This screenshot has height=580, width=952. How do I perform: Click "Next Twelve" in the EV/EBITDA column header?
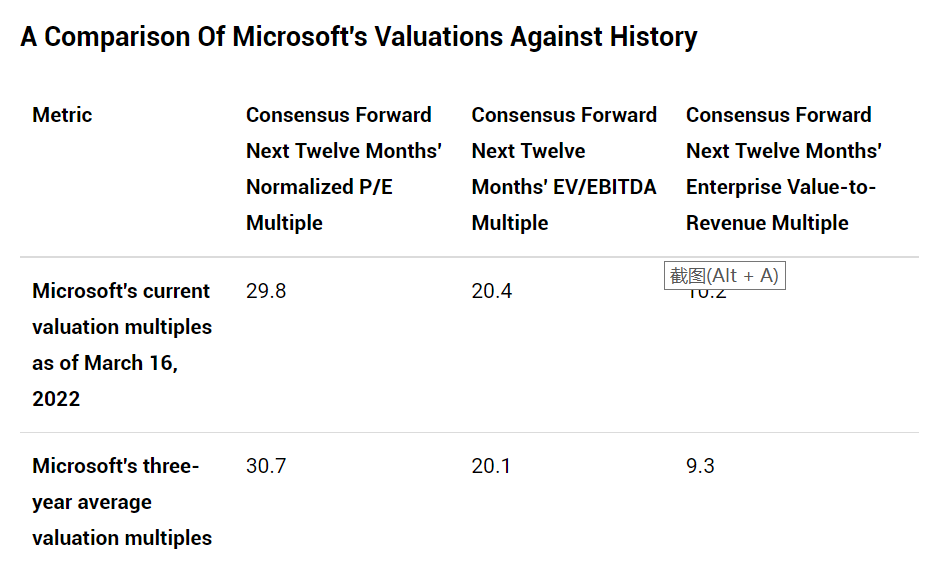click(x=528, y=151)
